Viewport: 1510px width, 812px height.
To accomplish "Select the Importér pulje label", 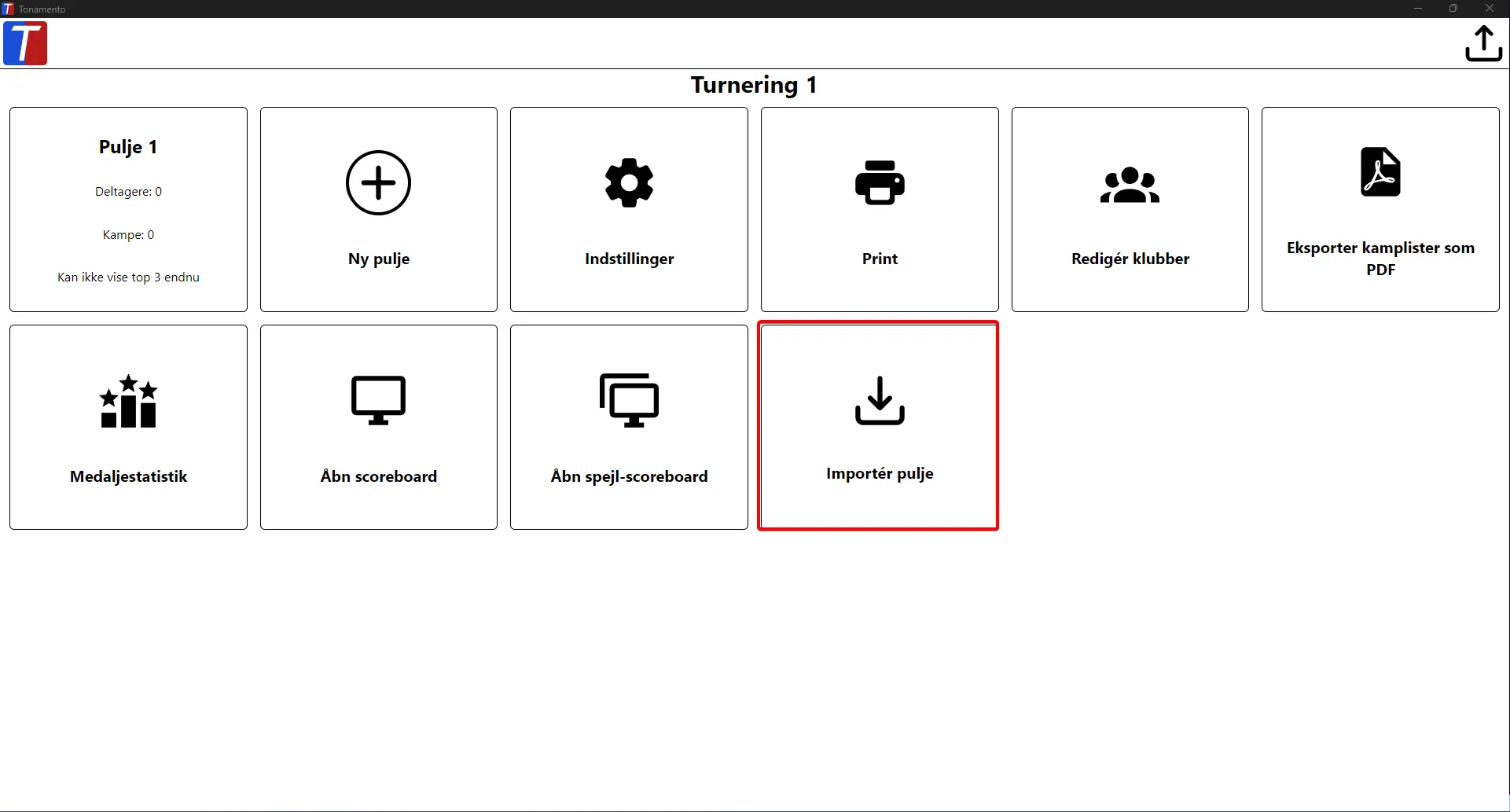I will coord(880,473).
